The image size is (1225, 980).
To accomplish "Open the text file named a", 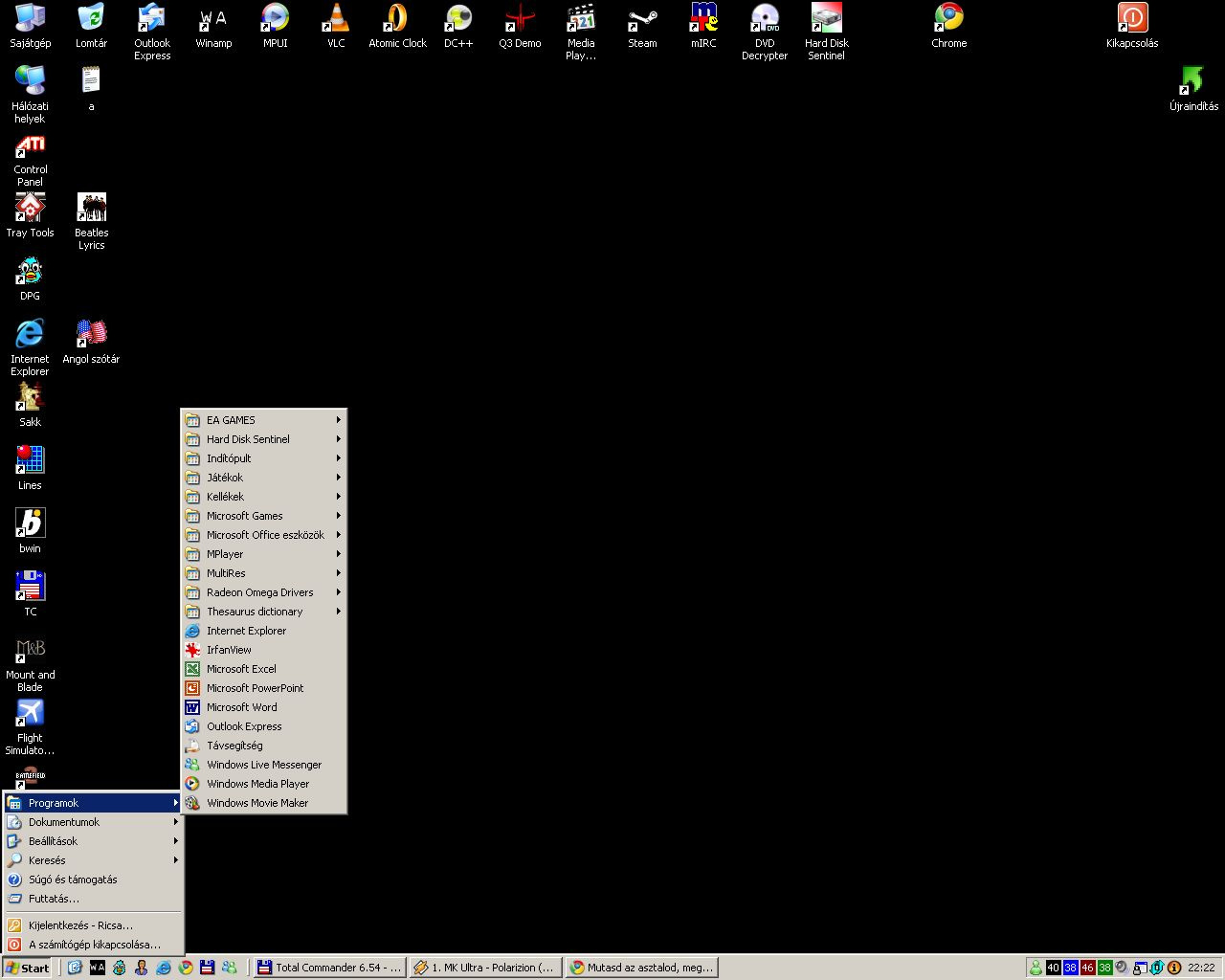I will click(x=91, y=89).
